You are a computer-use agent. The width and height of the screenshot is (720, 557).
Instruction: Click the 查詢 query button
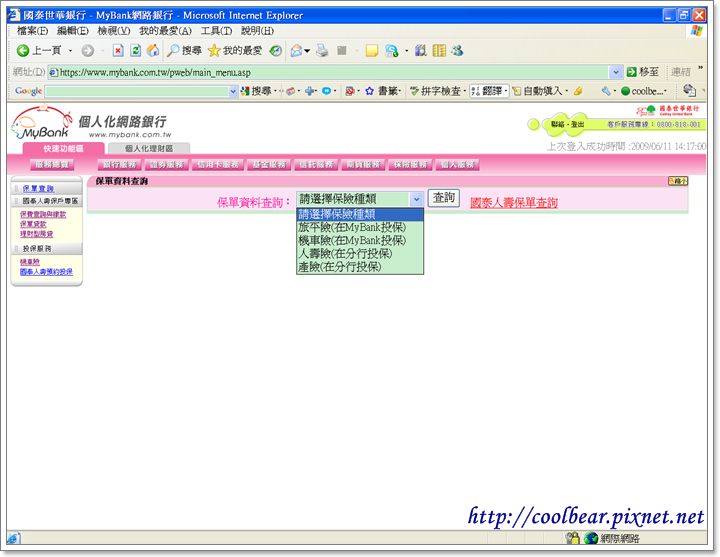[444, 198]
